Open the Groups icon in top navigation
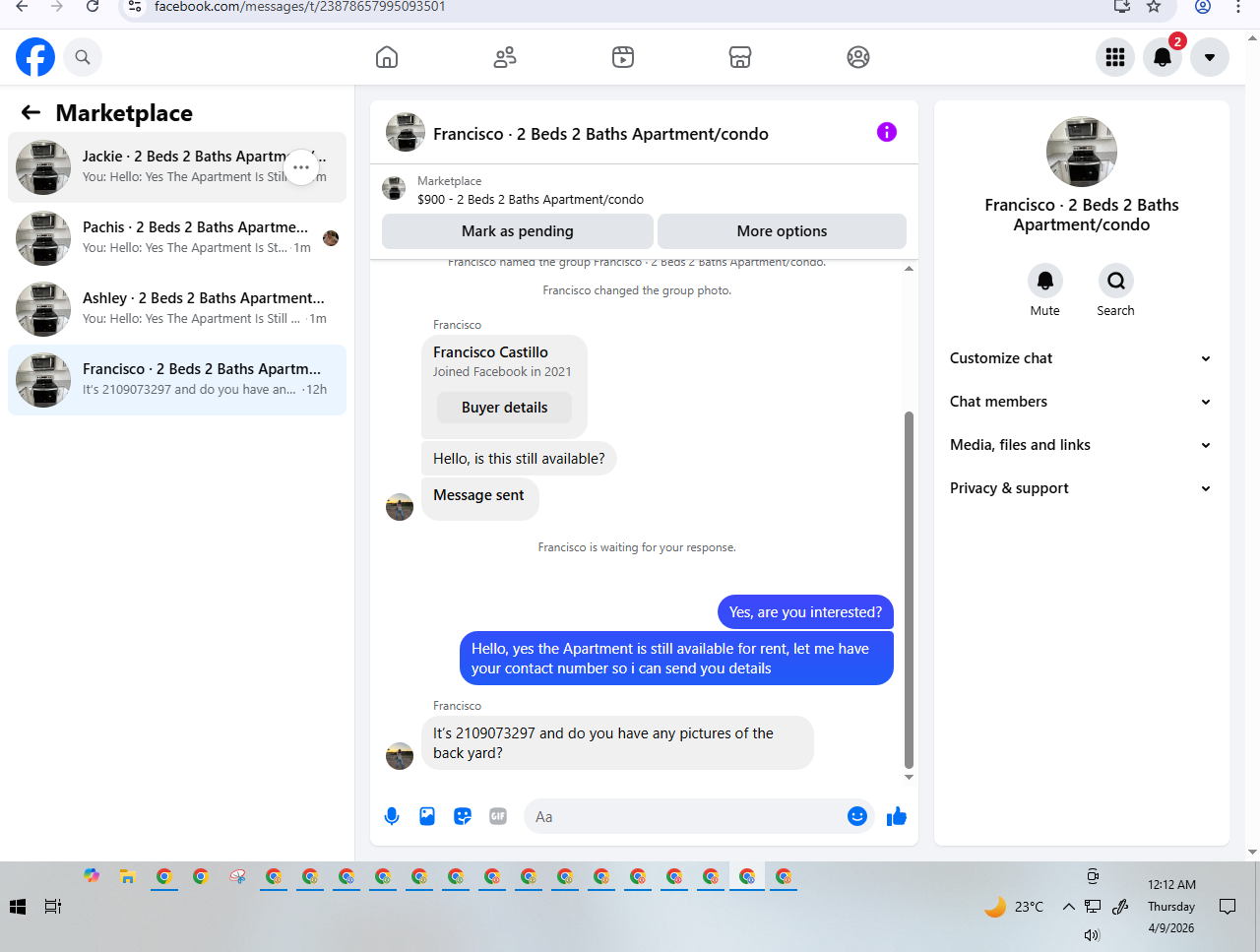The height and width of the screenshot is (952, 1260). coord(858,57)
